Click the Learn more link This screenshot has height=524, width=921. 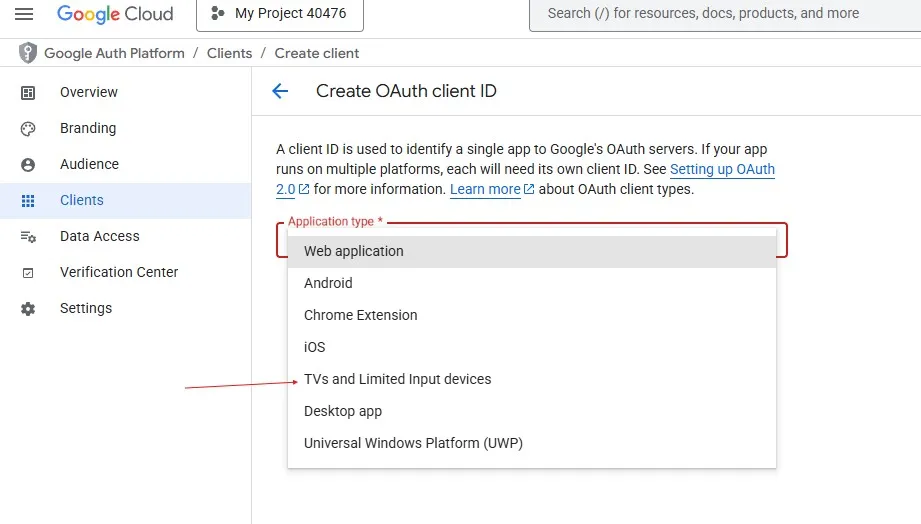point(486,189)
